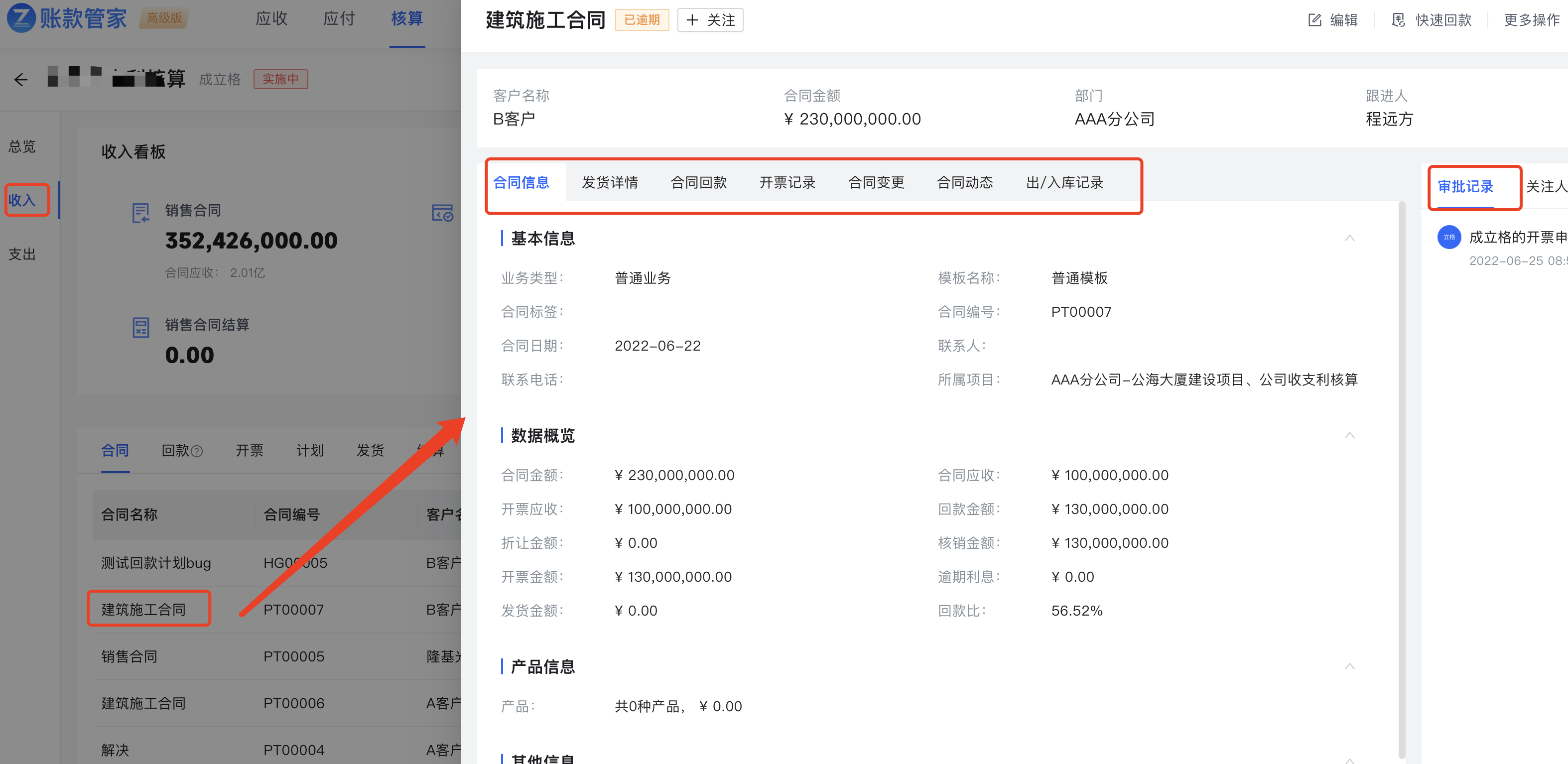1568x764 pixels.
Task: Click the 编辑 pencil icon
Action: 1315,20
